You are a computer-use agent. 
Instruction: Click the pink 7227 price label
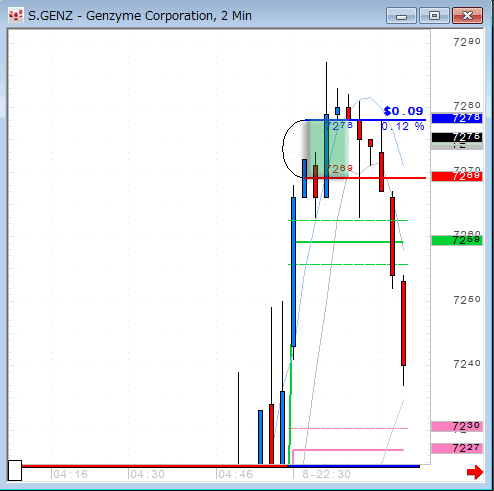(x=457, y=448)
